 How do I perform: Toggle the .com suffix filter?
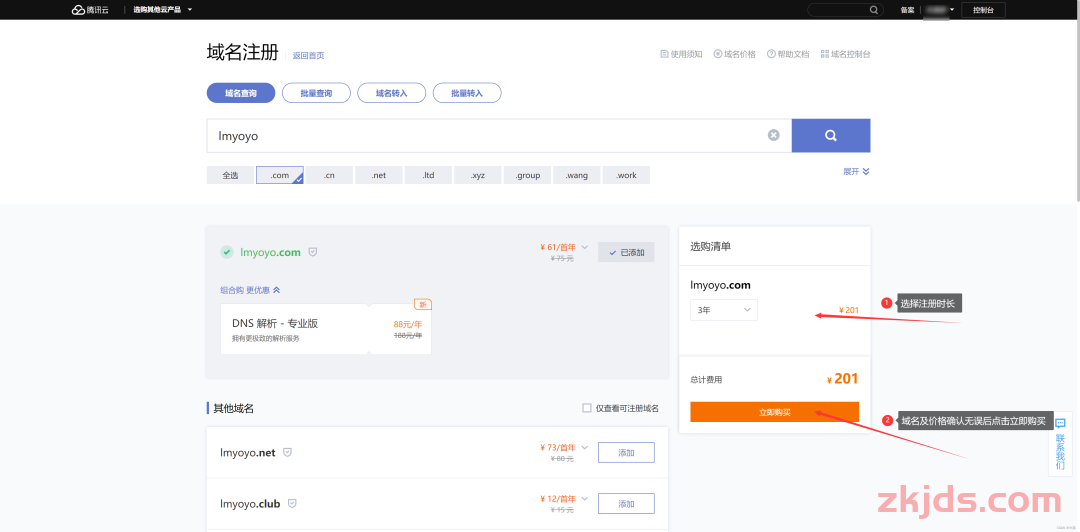(280, 175)
